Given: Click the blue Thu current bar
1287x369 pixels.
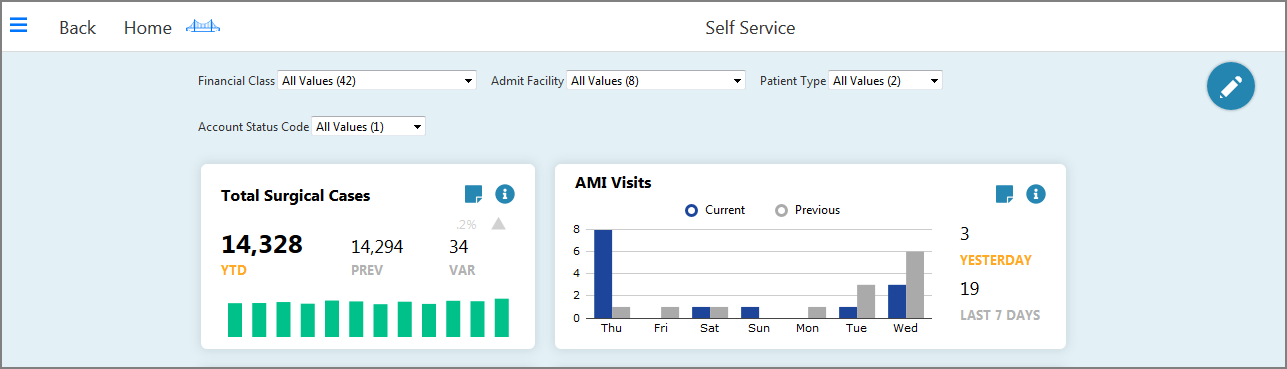Looking at the screenshot, I should tap(603, 274).
